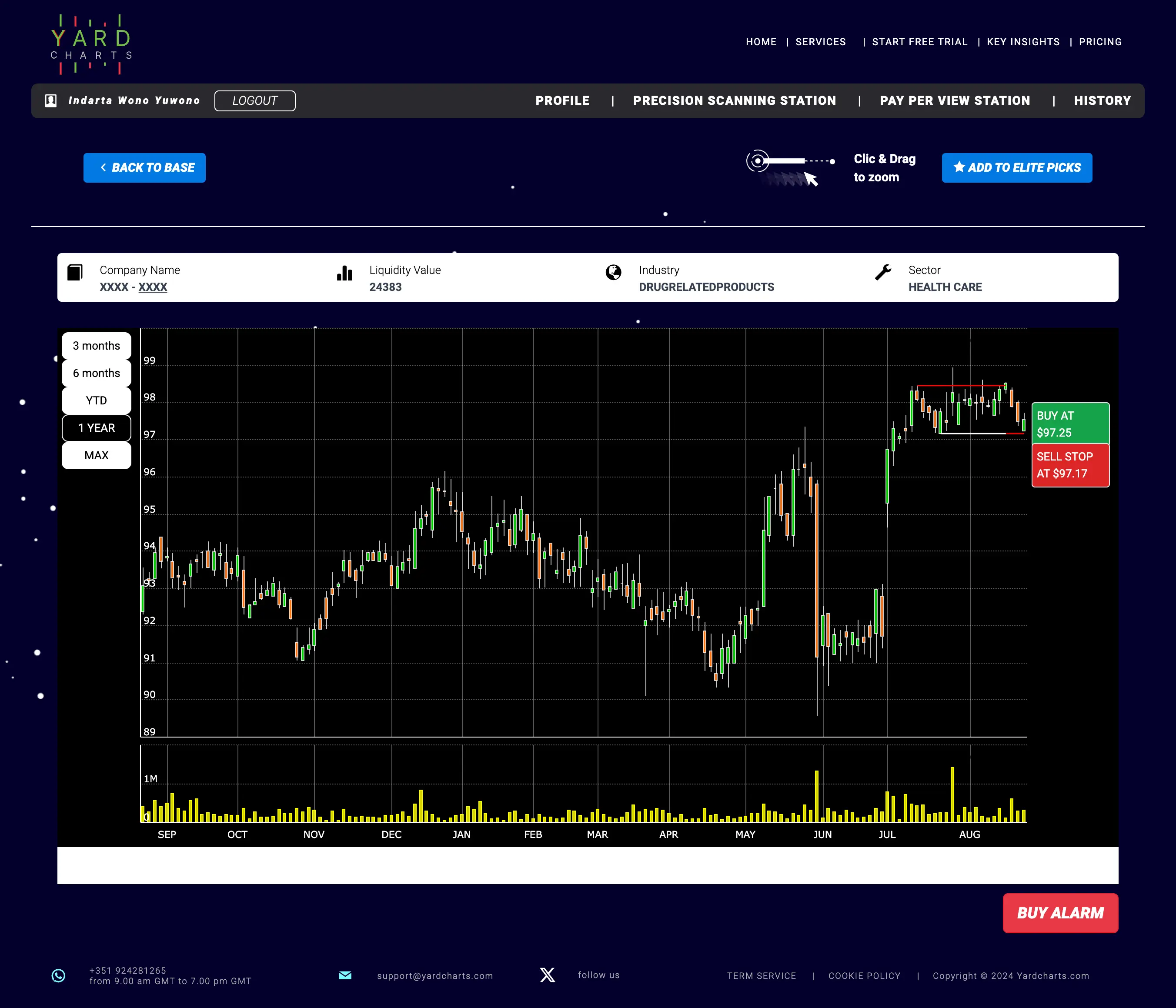Image resolution: width=1176 pixels, height=1008 pixels.
Task: Click the DRUGRELATEDPRODUCTS industry value
Action: point(707,287)
